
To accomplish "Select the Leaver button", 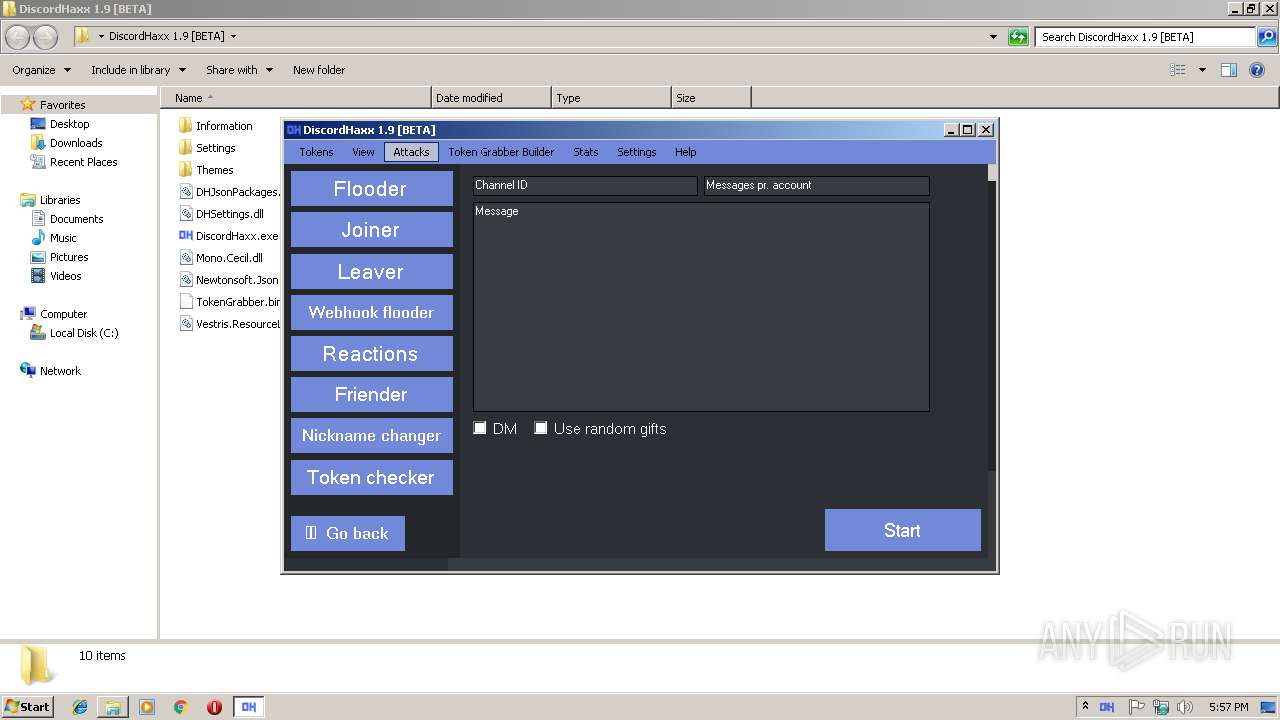I will point(372,271).
